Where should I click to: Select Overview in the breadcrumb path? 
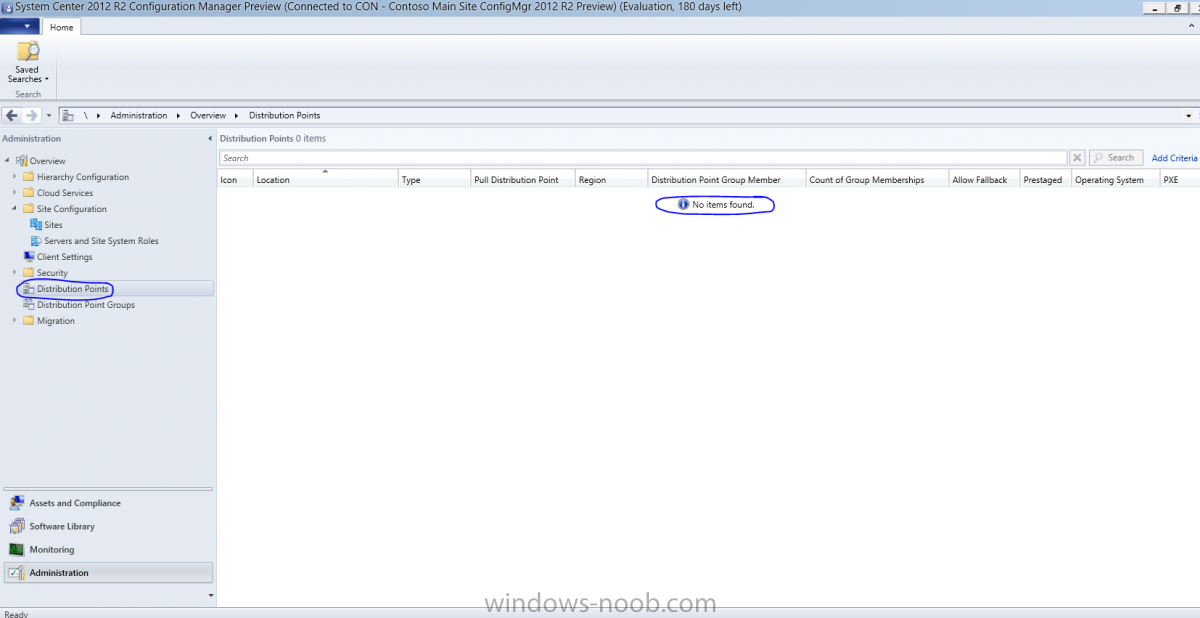208,116
